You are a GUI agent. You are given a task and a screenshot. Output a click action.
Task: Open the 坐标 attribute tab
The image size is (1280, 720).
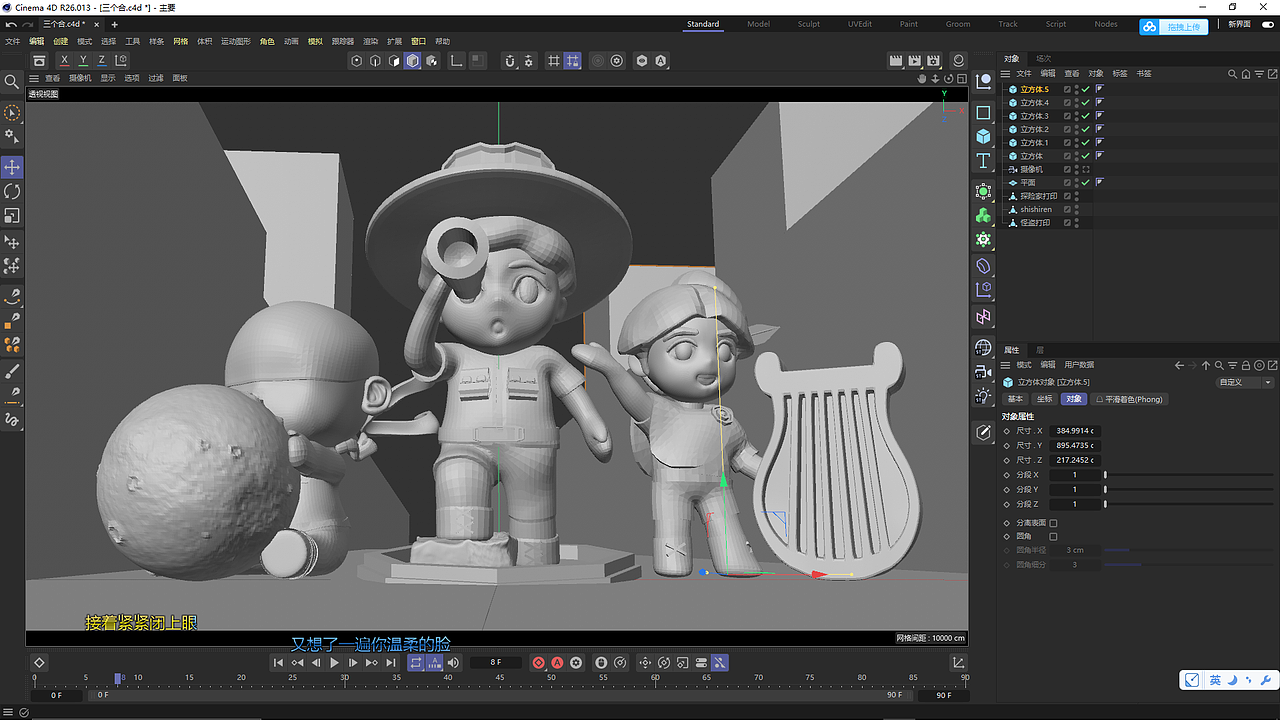1044,399
